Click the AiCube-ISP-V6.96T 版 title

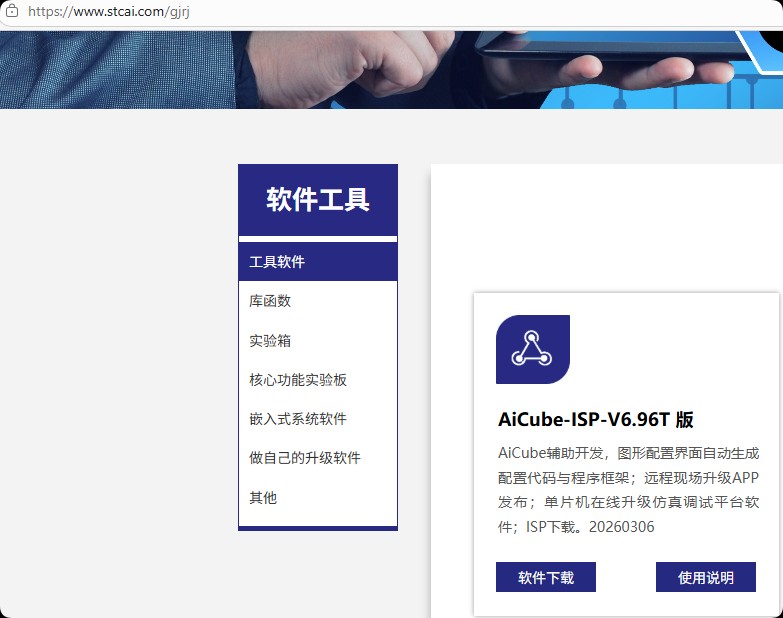coord(596,419)
